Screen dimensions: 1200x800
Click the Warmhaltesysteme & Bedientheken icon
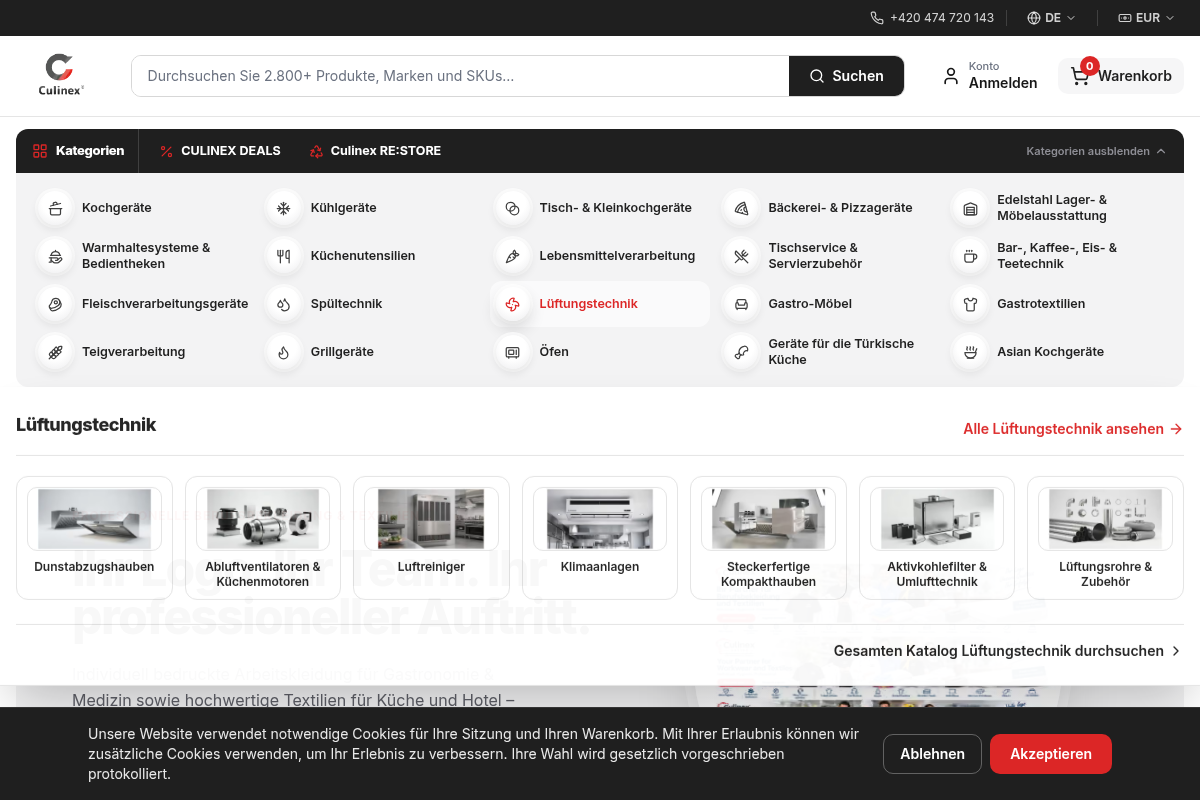(55, 256)
